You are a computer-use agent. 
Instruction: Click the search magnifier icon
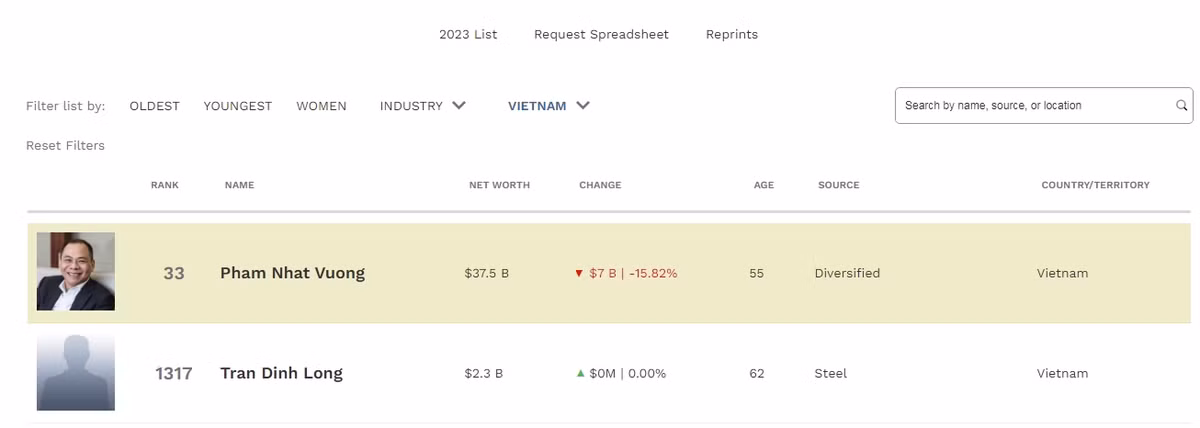(x=1181, y=105)
